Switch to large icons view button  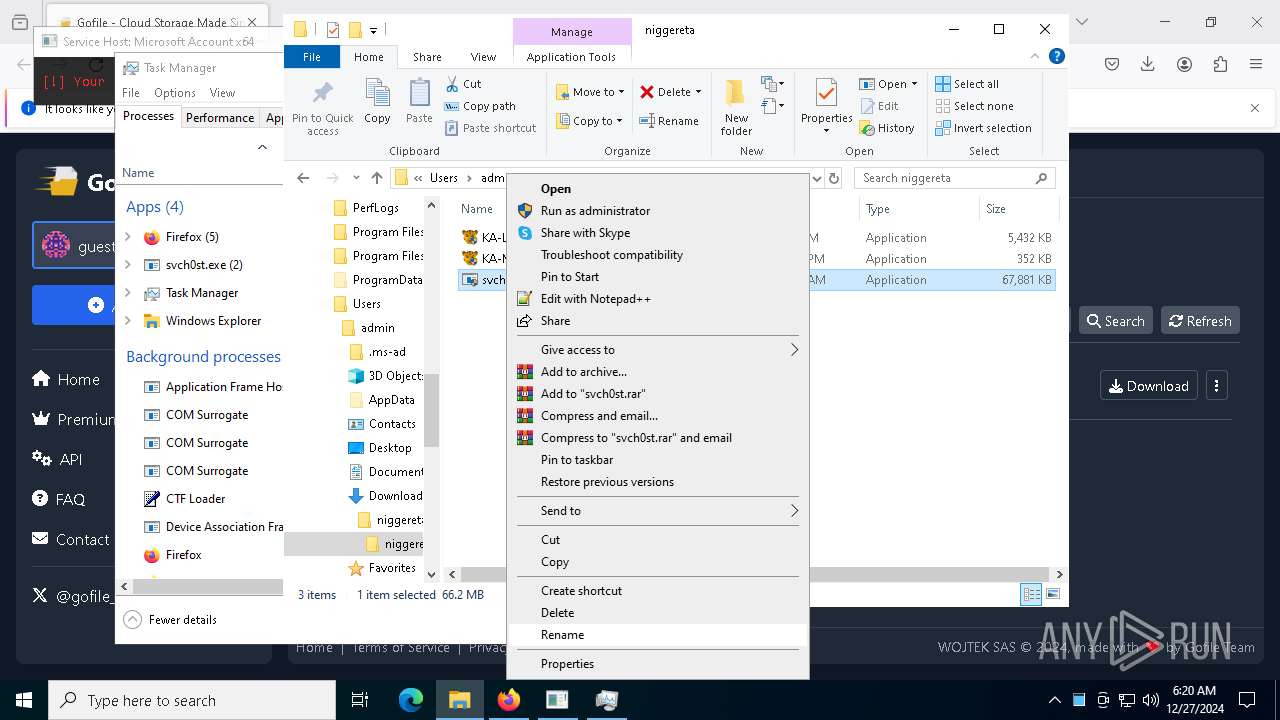click(1052, 595)
